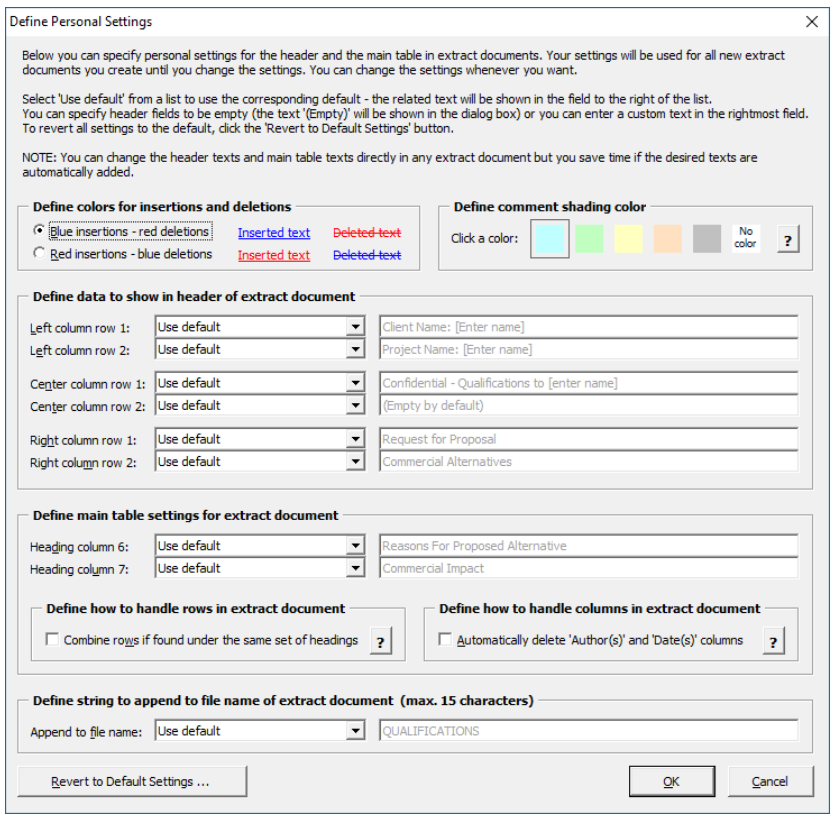
Task: Confirm settings with OK button
Action: click(x=671, y=782)
